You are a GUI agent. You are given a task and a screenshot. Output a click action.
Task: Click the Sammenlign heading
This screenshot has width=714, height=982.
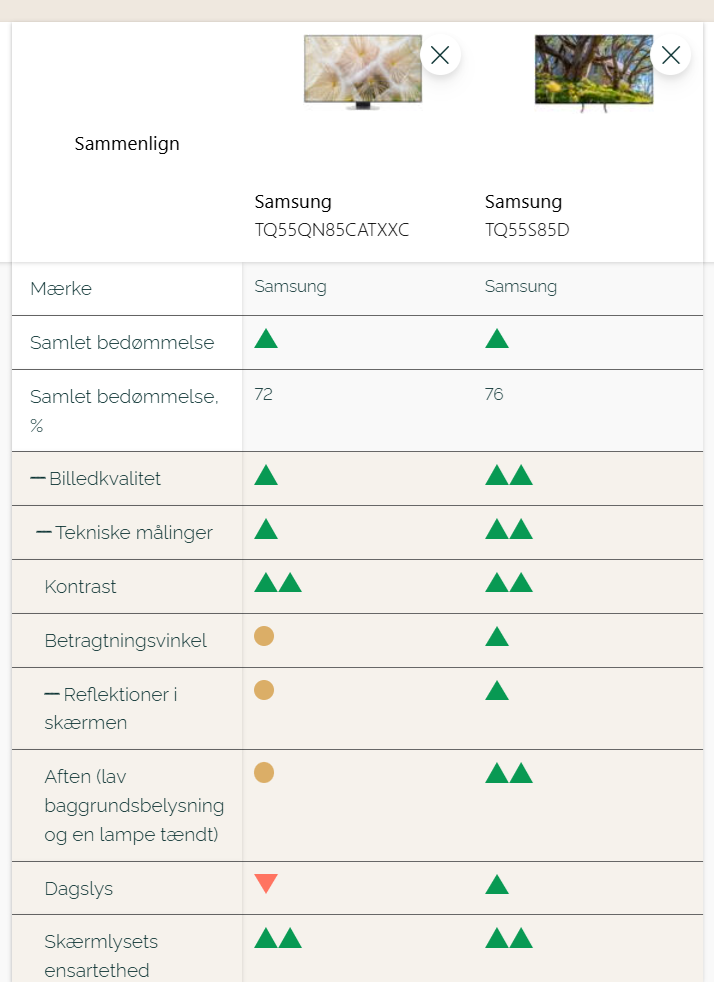127,143
